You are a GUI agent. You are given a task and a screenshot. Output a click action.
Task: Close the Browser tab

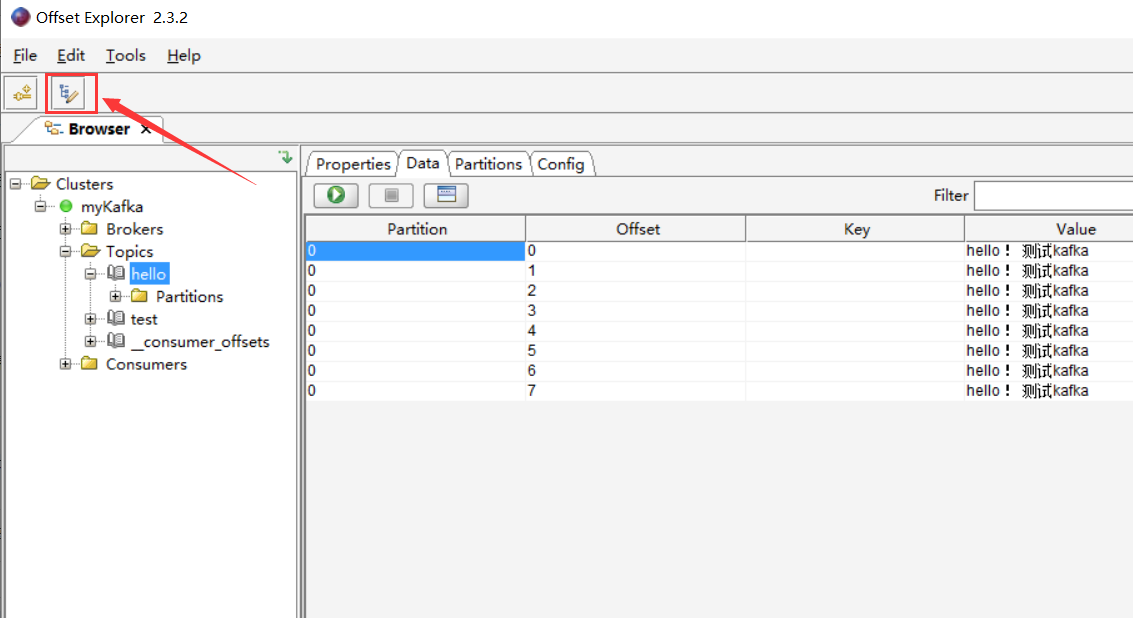pos(146,129)
